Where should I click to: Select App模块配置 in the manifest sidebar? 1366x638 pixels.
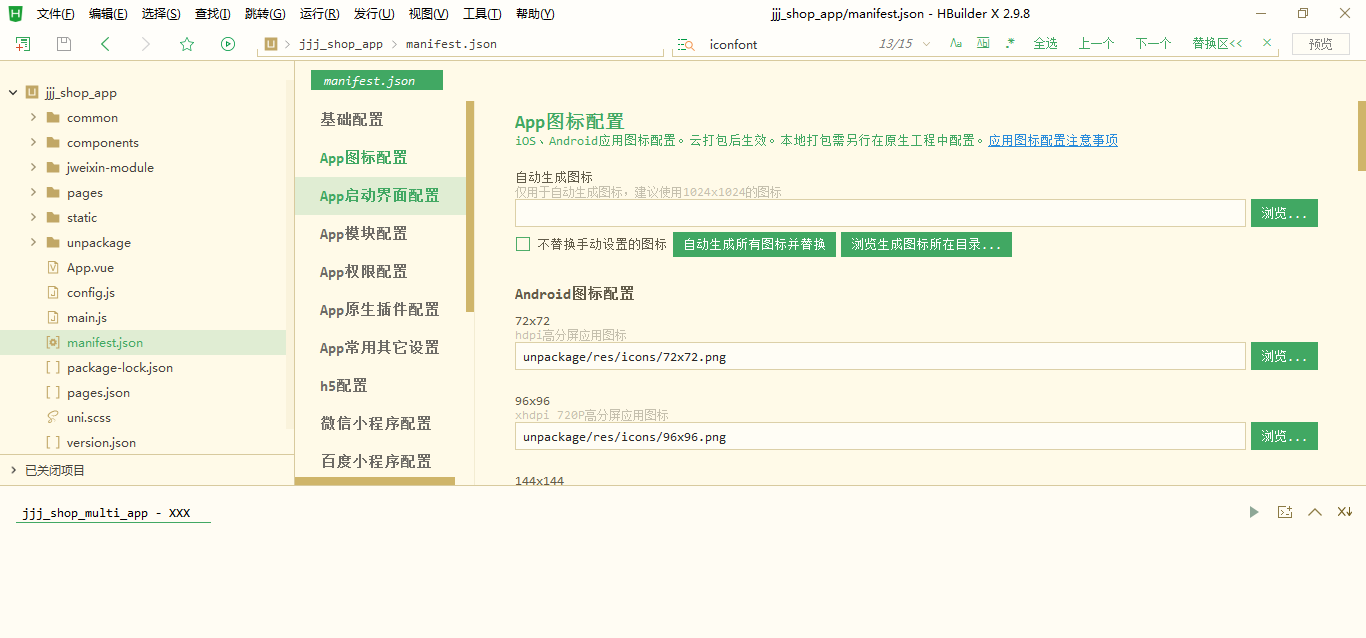coord(364,234)
